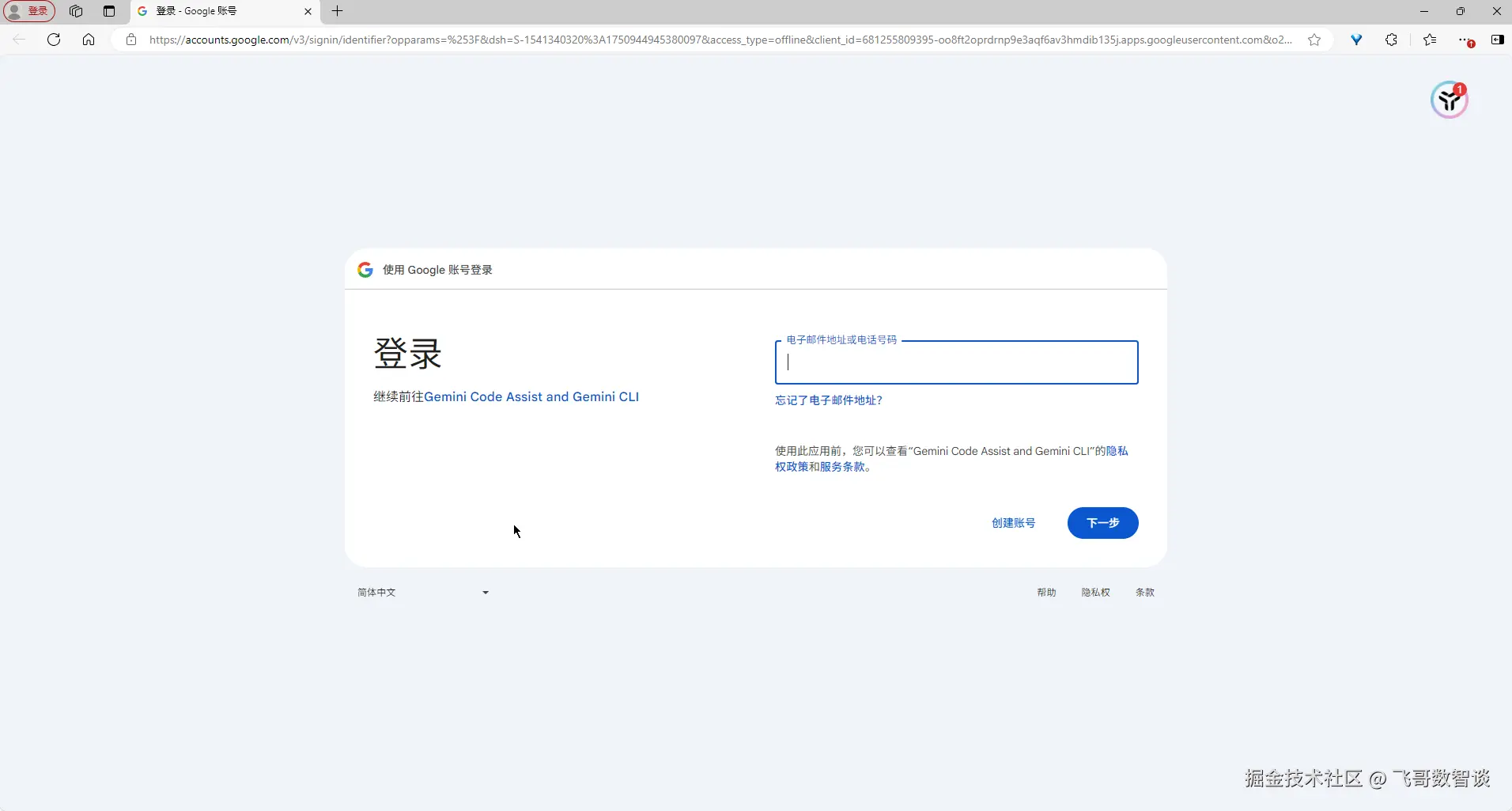Click the 登录 sign-in heading text
The width and height of the screenshot is (1512, 811).
point(407,354)
